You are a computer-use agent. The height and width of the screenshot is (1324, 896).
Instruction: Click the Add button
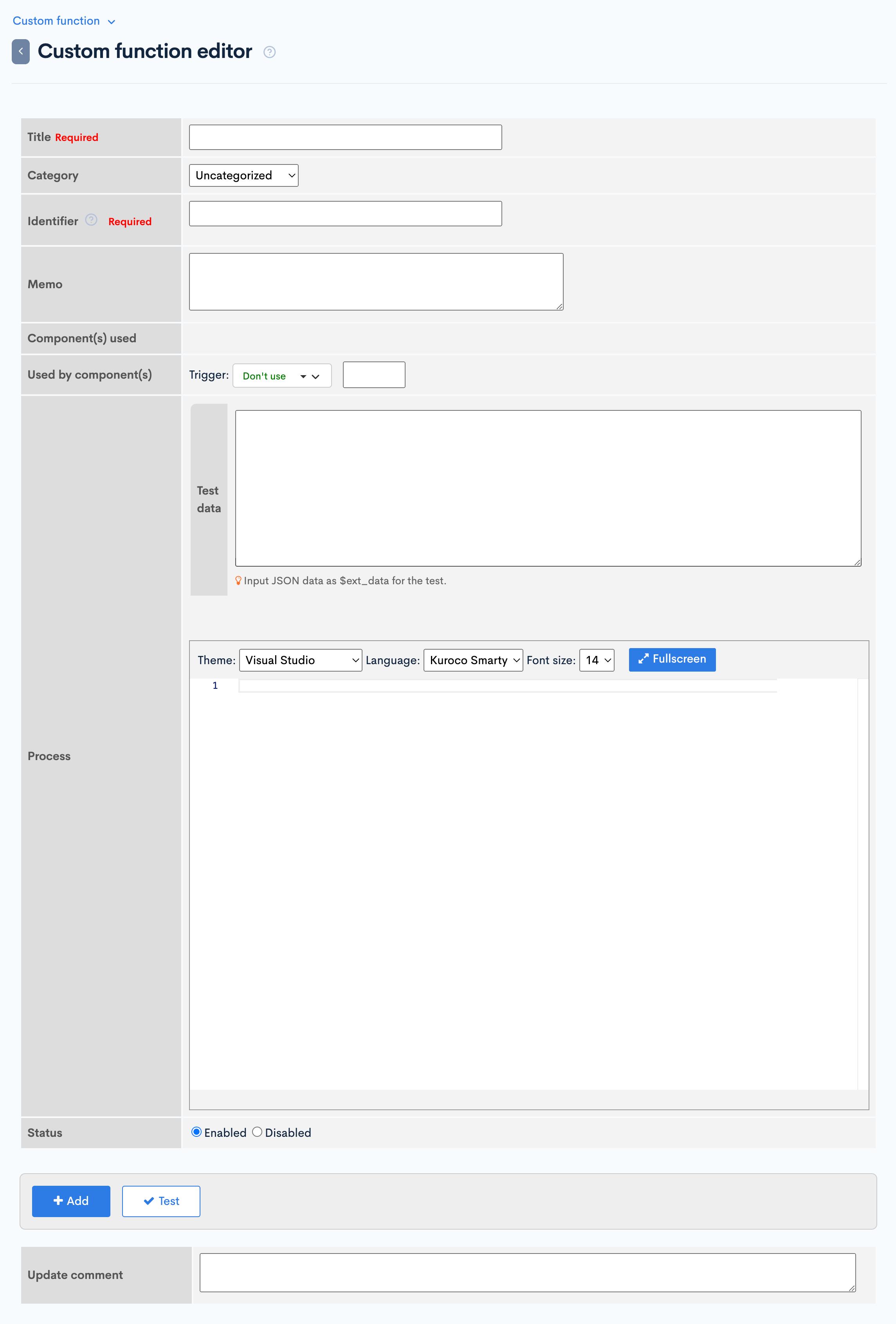pyautogui.click(x=70, y=1201)
